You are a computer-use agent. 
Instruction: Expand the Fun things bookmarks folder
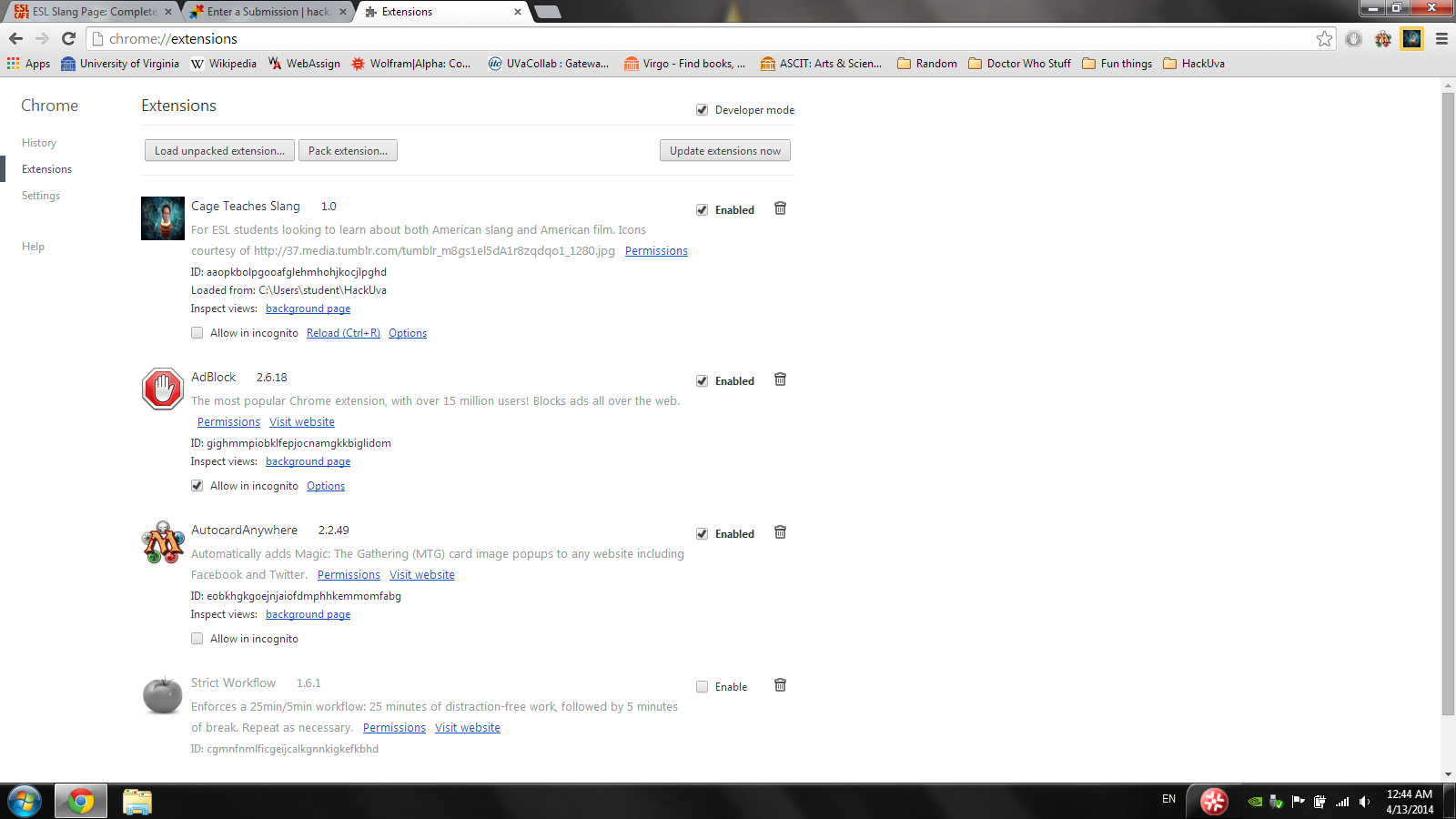[1117, 64]
